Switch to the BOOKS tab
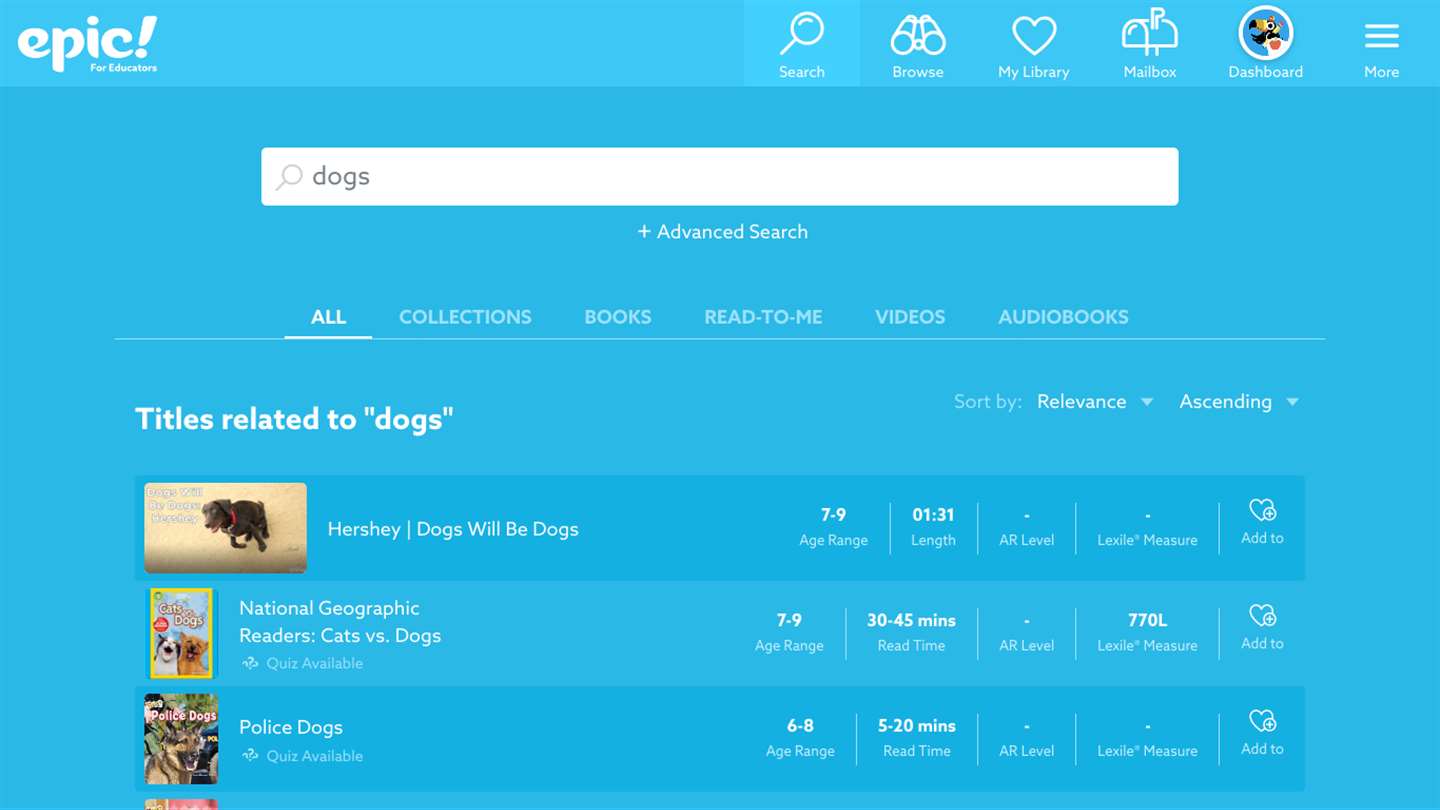Image resolution: width=1440 pixels, height=810 pixels. coord(618,317)
